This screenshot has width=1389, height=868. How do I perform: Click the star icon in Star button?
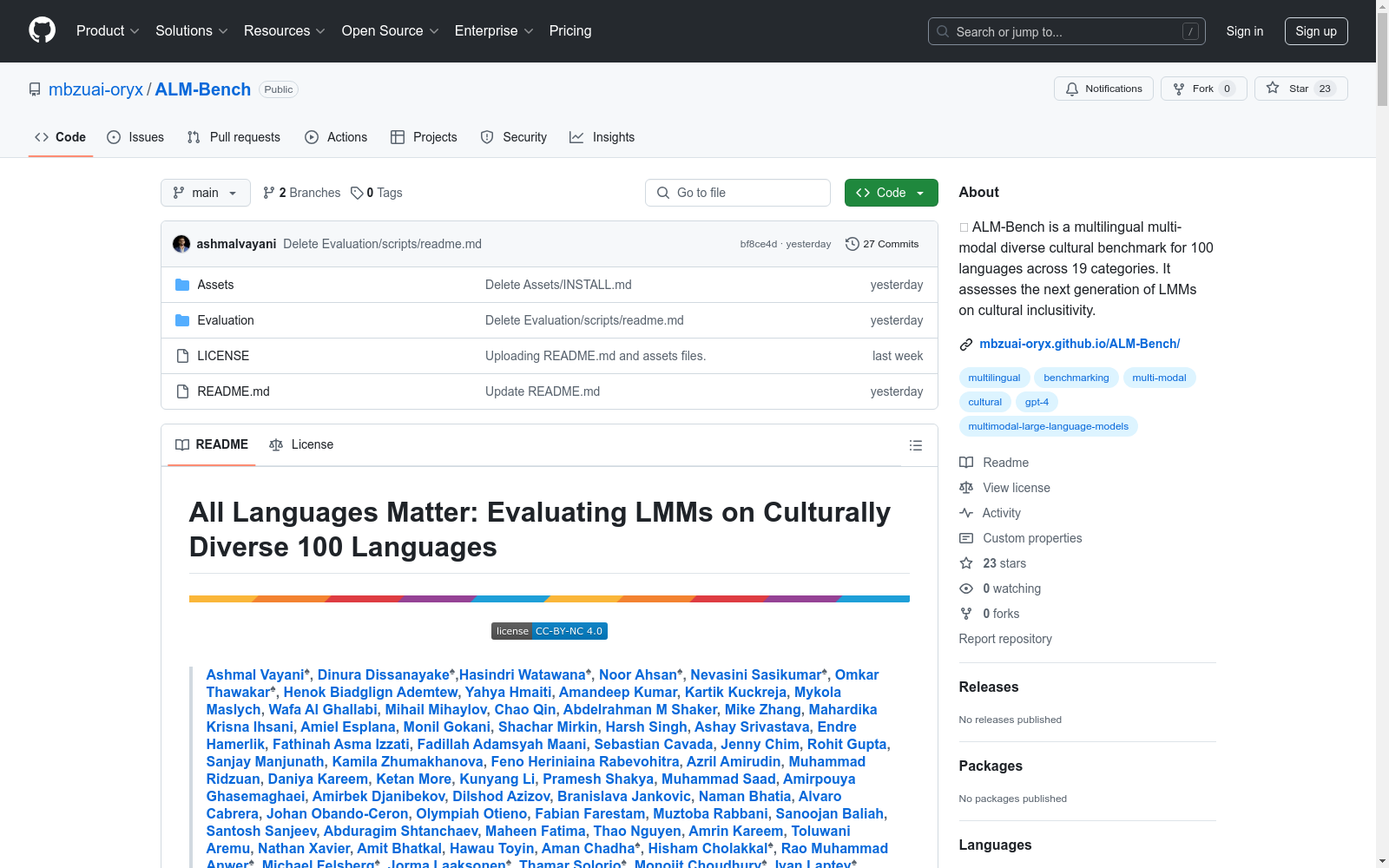pyautogui.click(x=1273, y=88)
